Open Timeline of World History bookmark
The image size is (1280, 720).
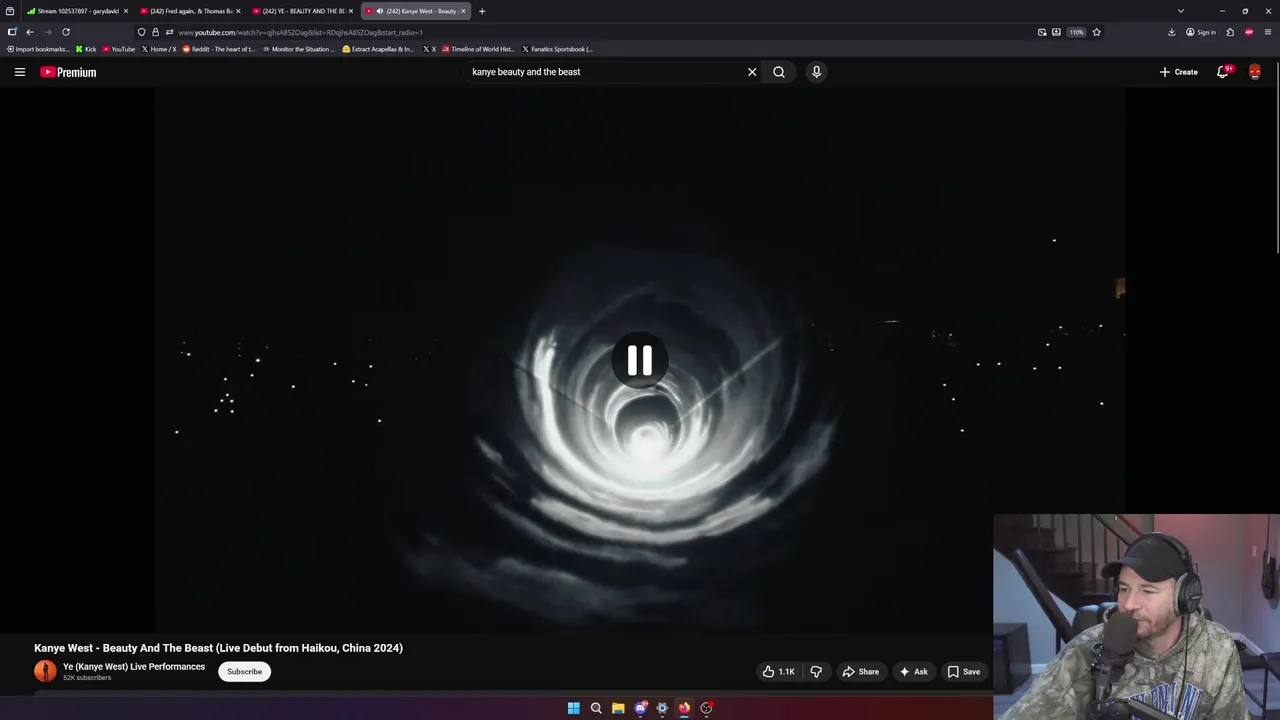click(x=478, y=49)
